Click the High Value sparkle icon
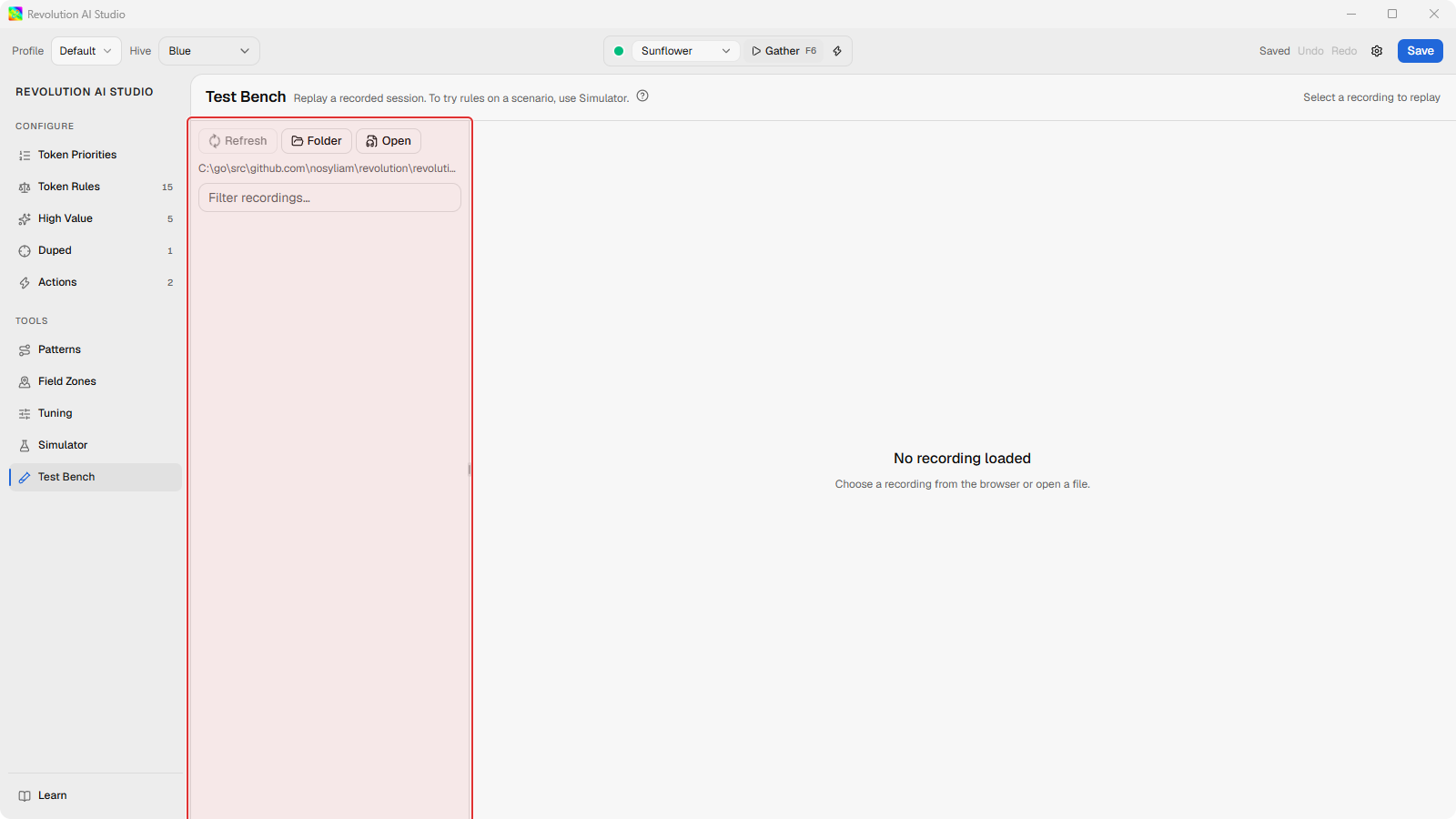This screenshot has width=1456, height=819. pyautogui.click(x=25, y=219)
